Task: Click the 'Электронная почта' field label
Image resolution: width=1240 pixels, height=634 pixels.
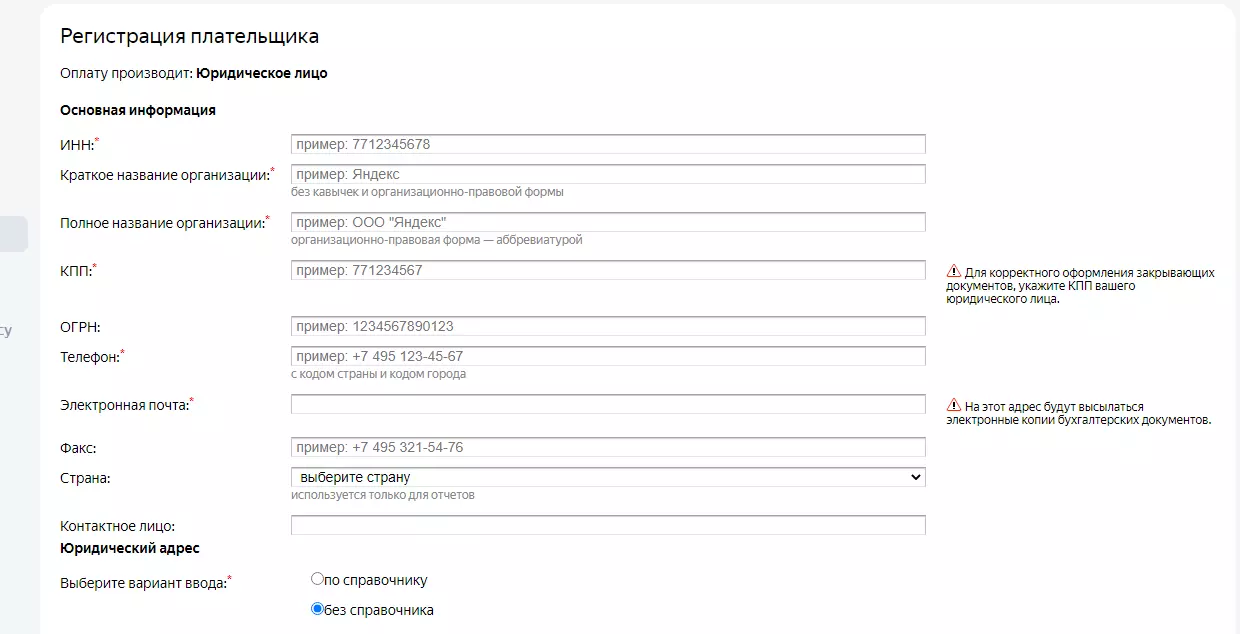Action: tap(124, 405)
